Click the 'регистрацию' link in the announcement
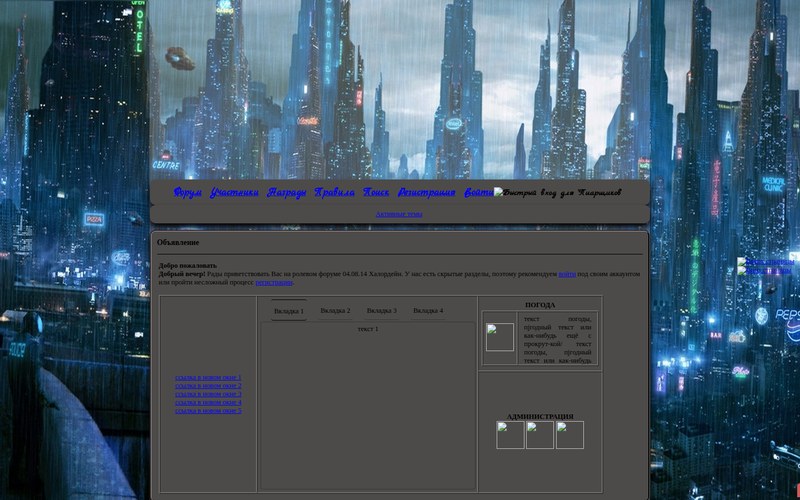 [x=274, y=282]
